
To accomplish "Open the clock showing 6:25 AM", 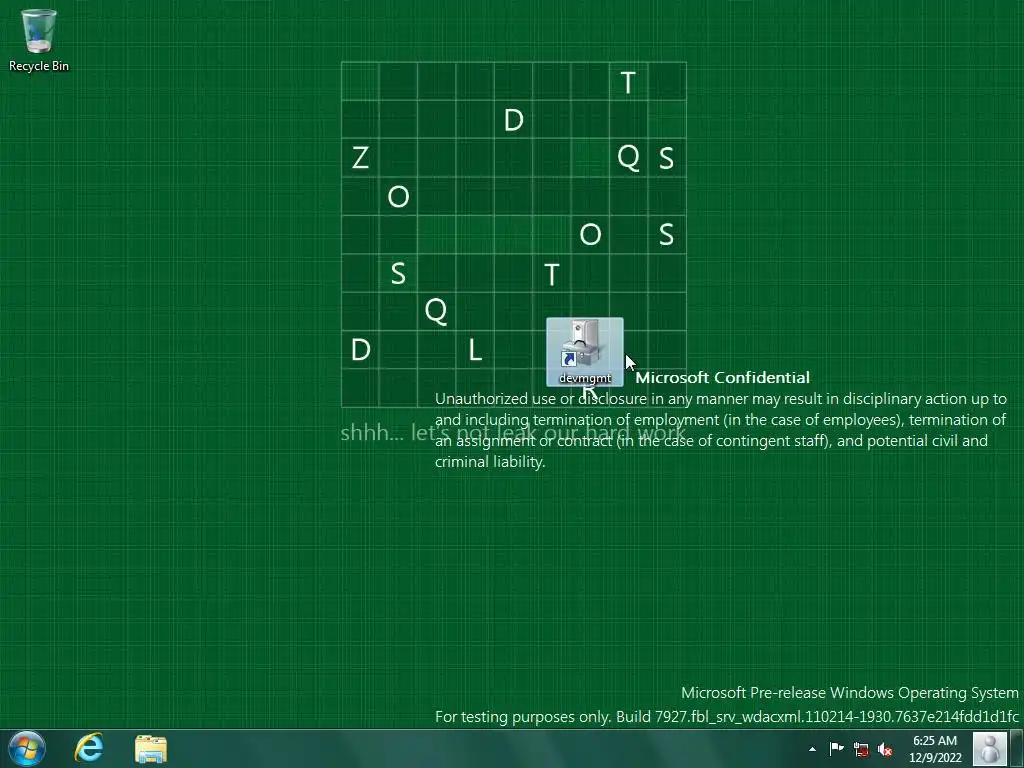I will (935, 749).
